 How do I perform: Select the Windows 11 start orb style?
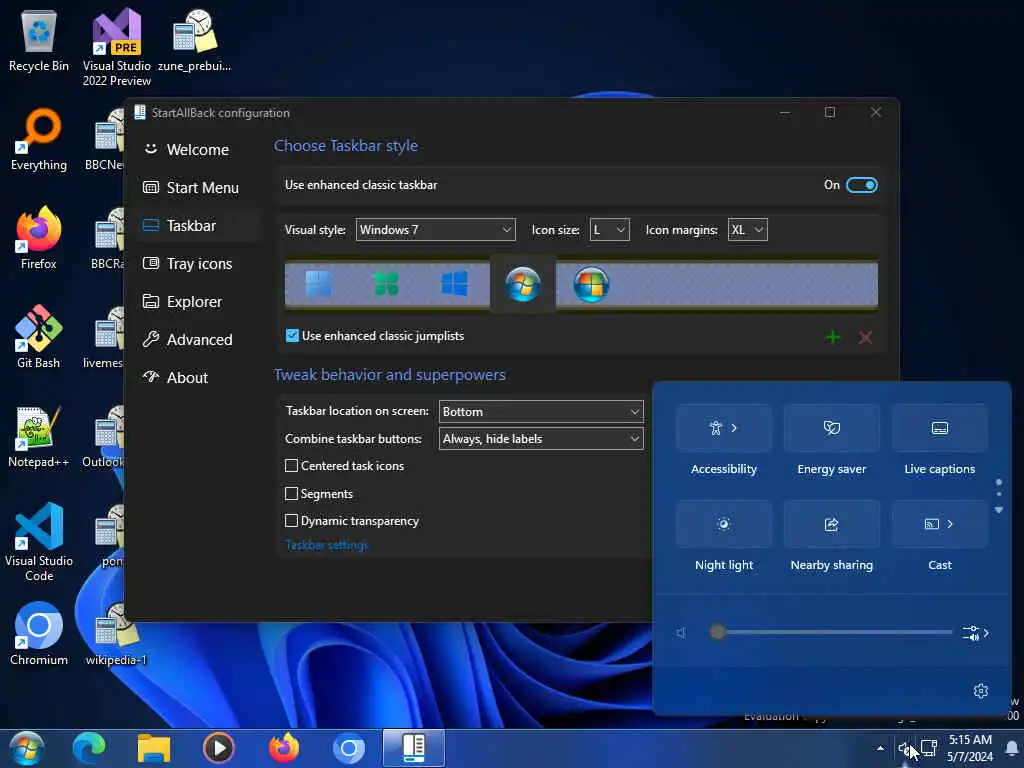point(319,284)
